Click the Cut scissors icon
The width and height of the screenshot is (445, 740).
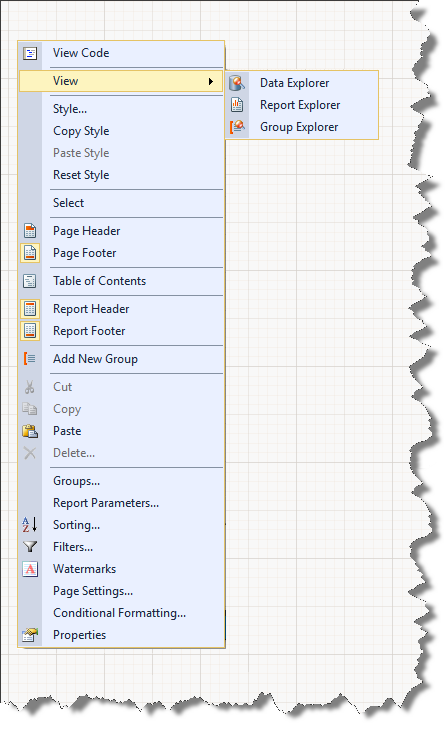[x=30, y=387]
